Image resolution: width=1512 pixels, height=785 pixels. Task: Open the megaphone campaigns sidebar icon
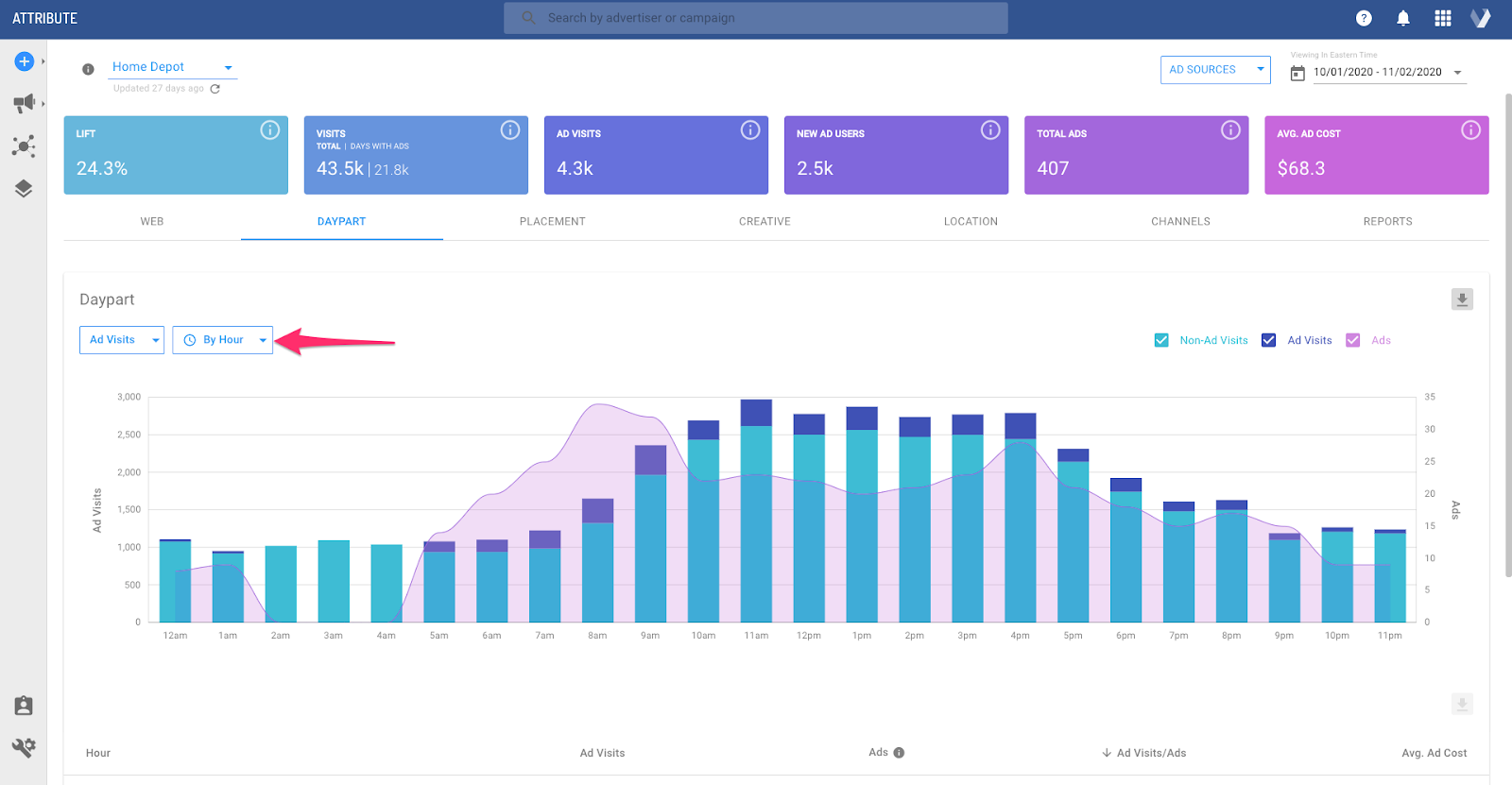click(x=24, y=103)
